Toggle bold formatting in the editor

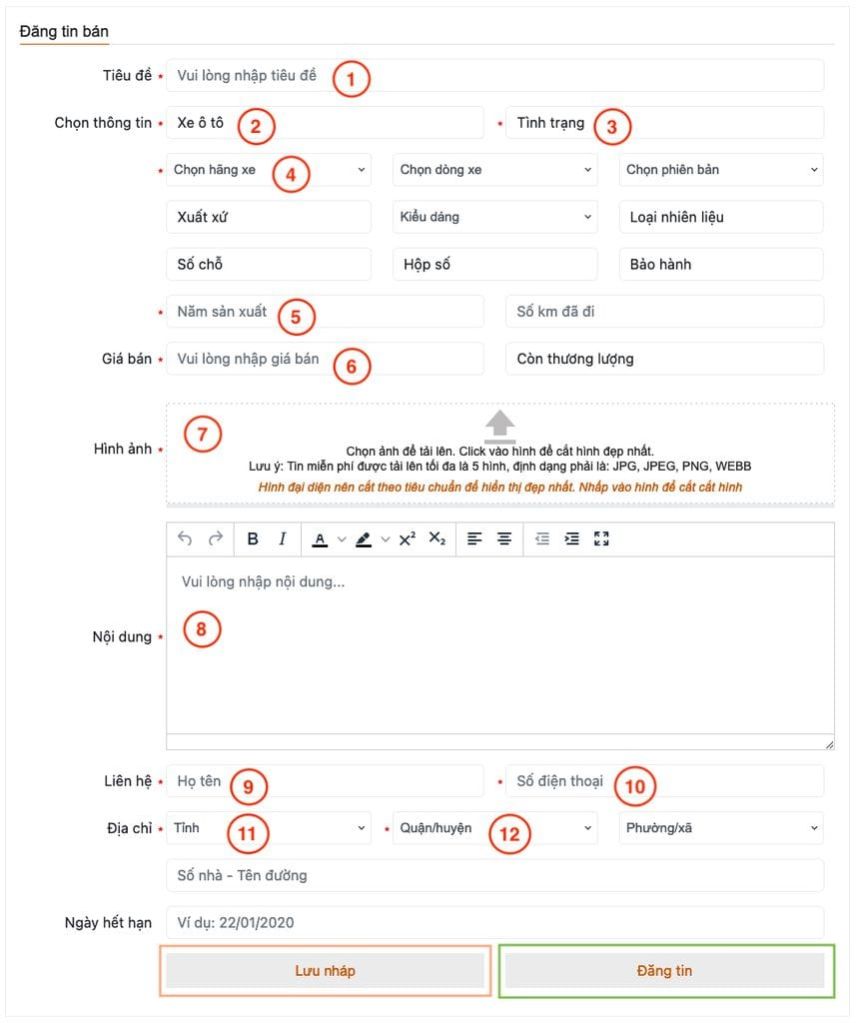[253, 539]
